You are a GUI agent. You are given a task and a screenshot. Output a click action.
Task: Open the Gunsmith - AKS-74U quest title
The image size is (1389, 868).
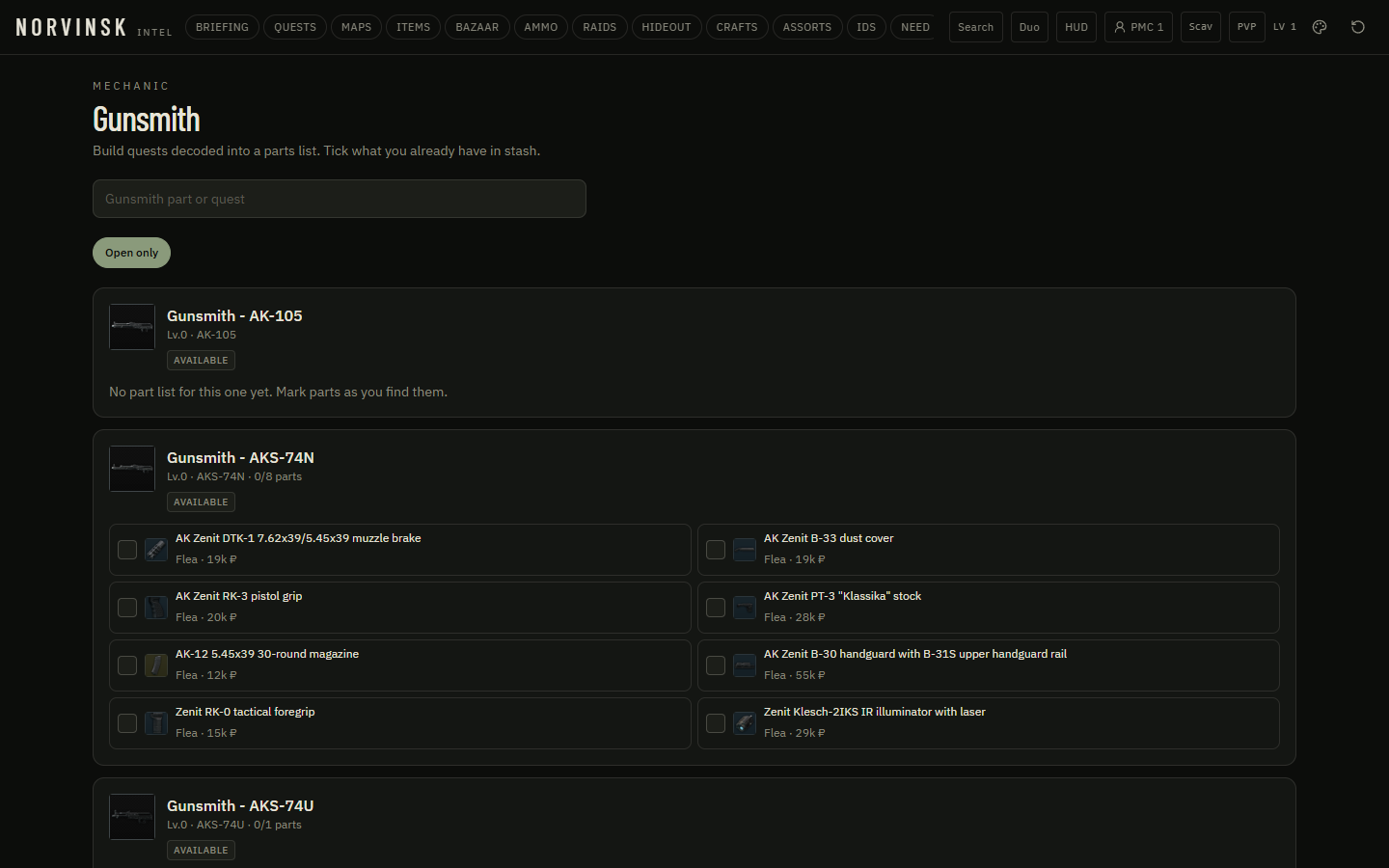click(240, 805)
